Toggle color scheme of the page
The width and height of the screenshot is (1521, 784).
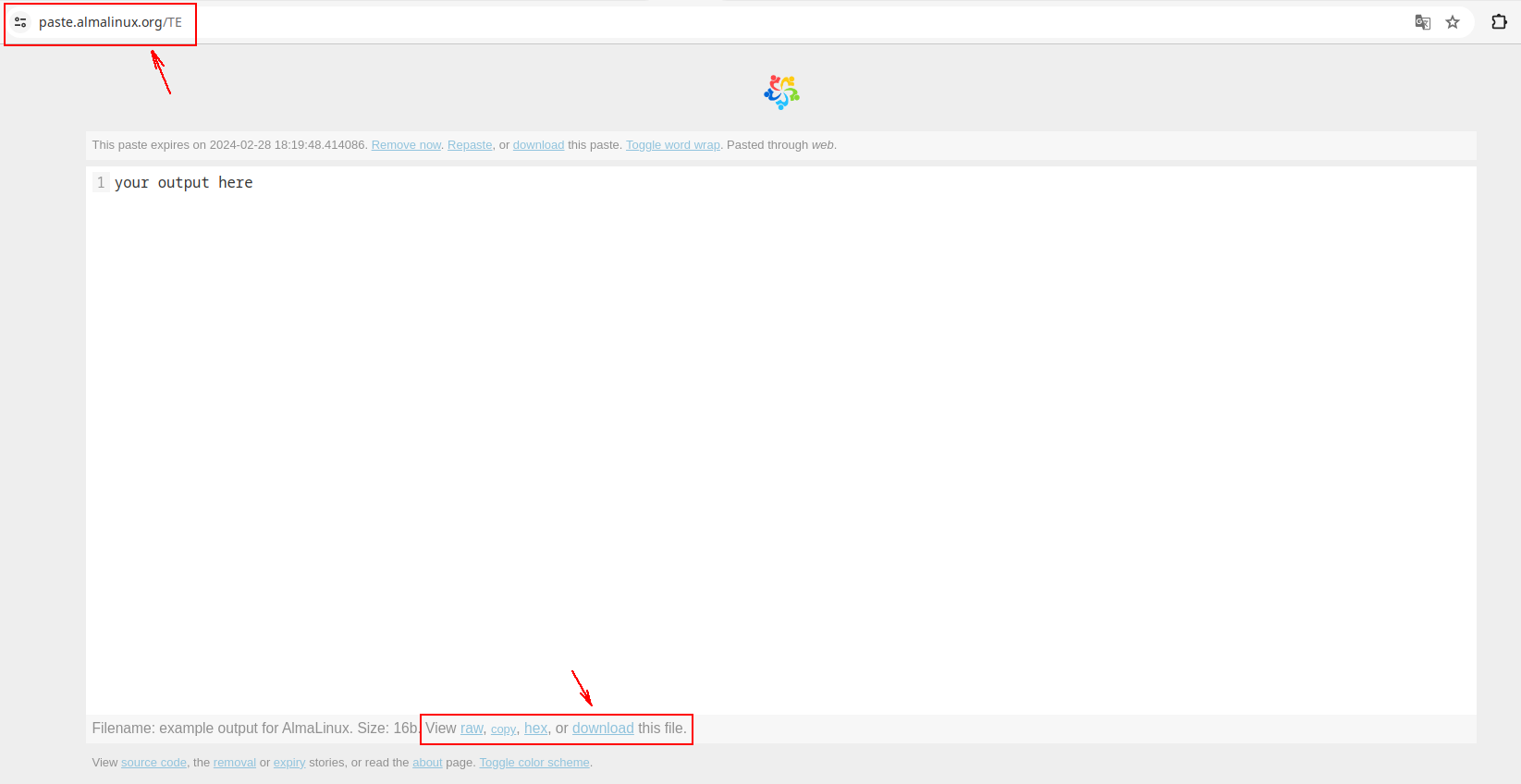click(x=534, y=763)
